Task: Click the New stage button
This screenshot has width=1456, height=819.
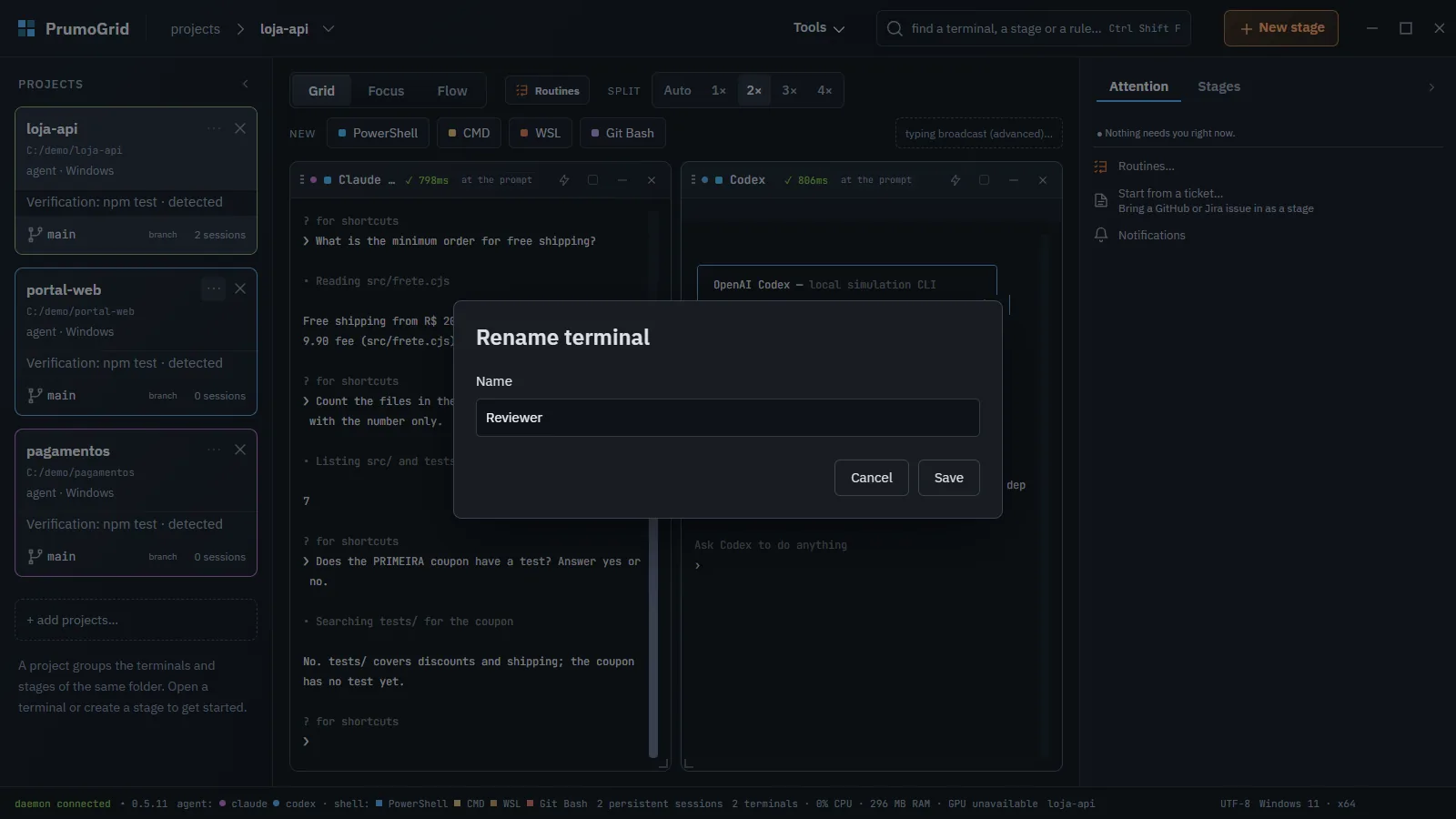Action: coord(1281,28)
